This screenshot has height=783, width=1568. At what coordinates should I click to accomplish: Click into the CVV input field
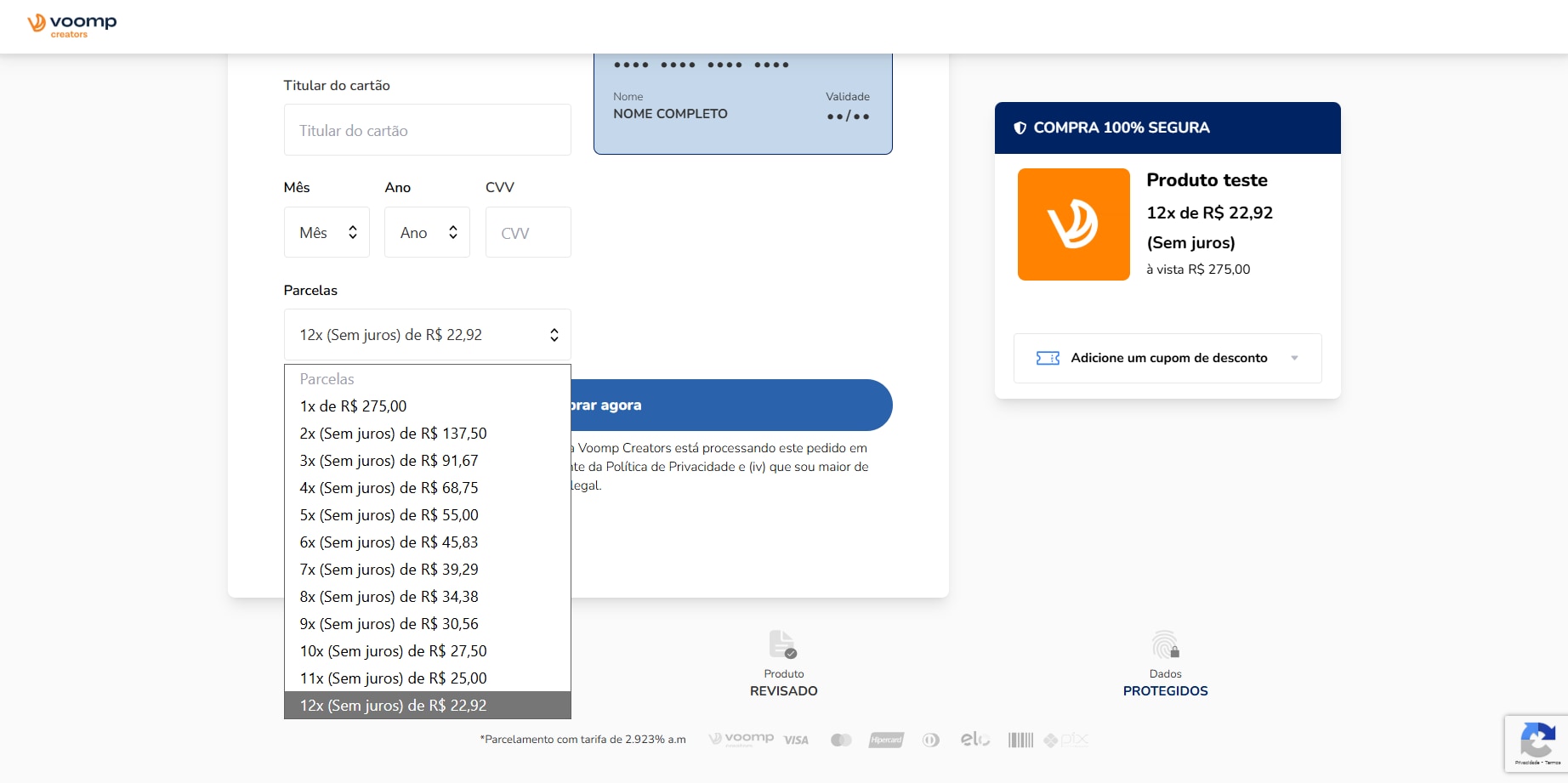tap(527, 233)
